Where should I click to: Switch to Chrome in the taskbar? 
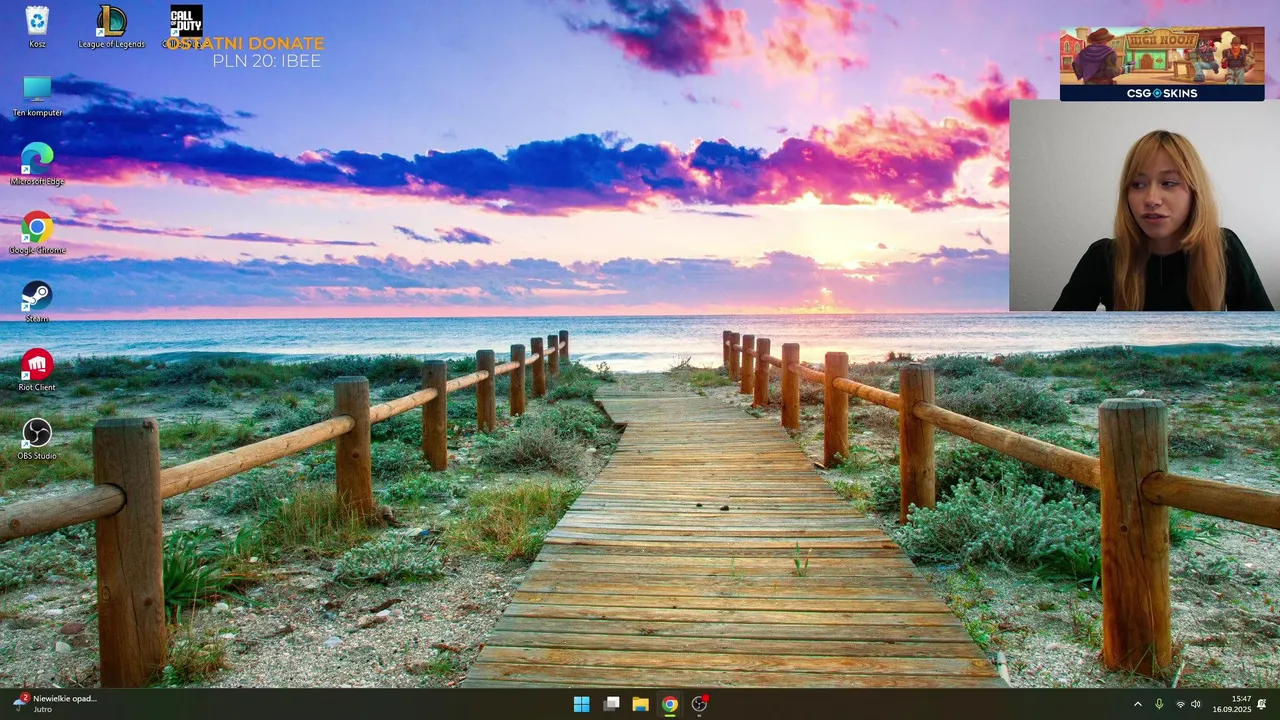coord(670,704)
